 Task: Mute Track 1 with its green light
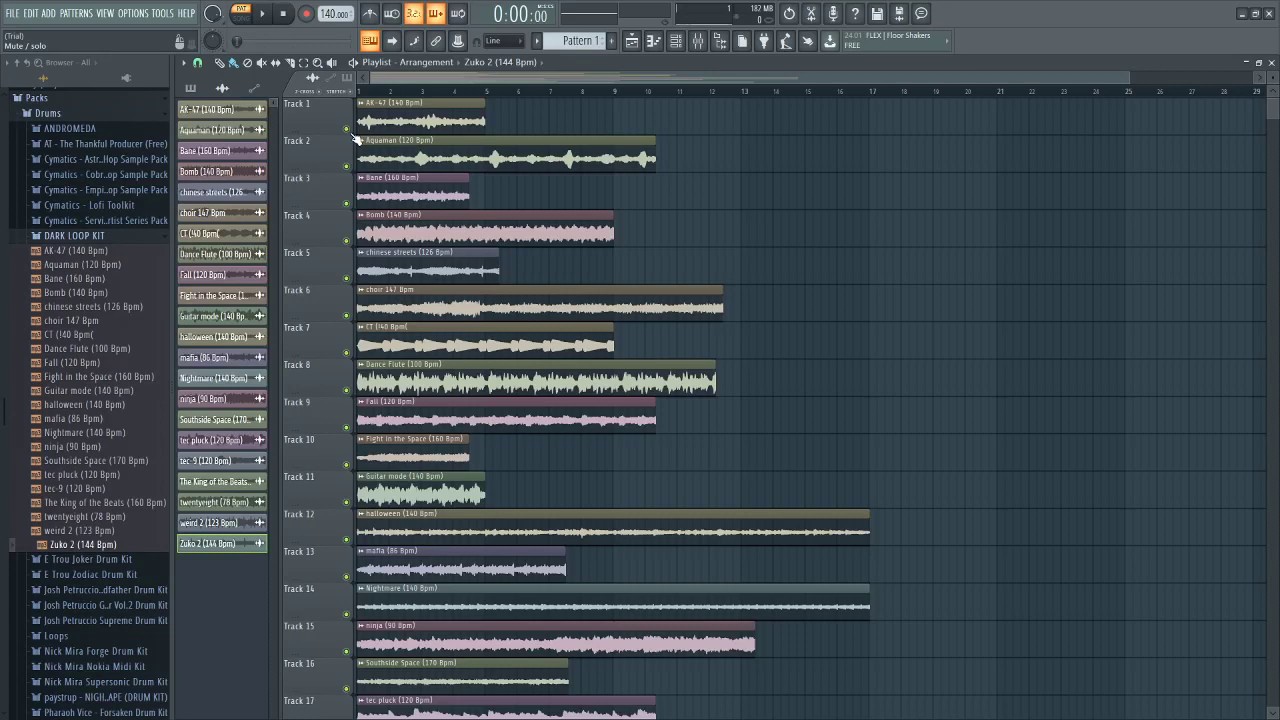tap(347, 128)
